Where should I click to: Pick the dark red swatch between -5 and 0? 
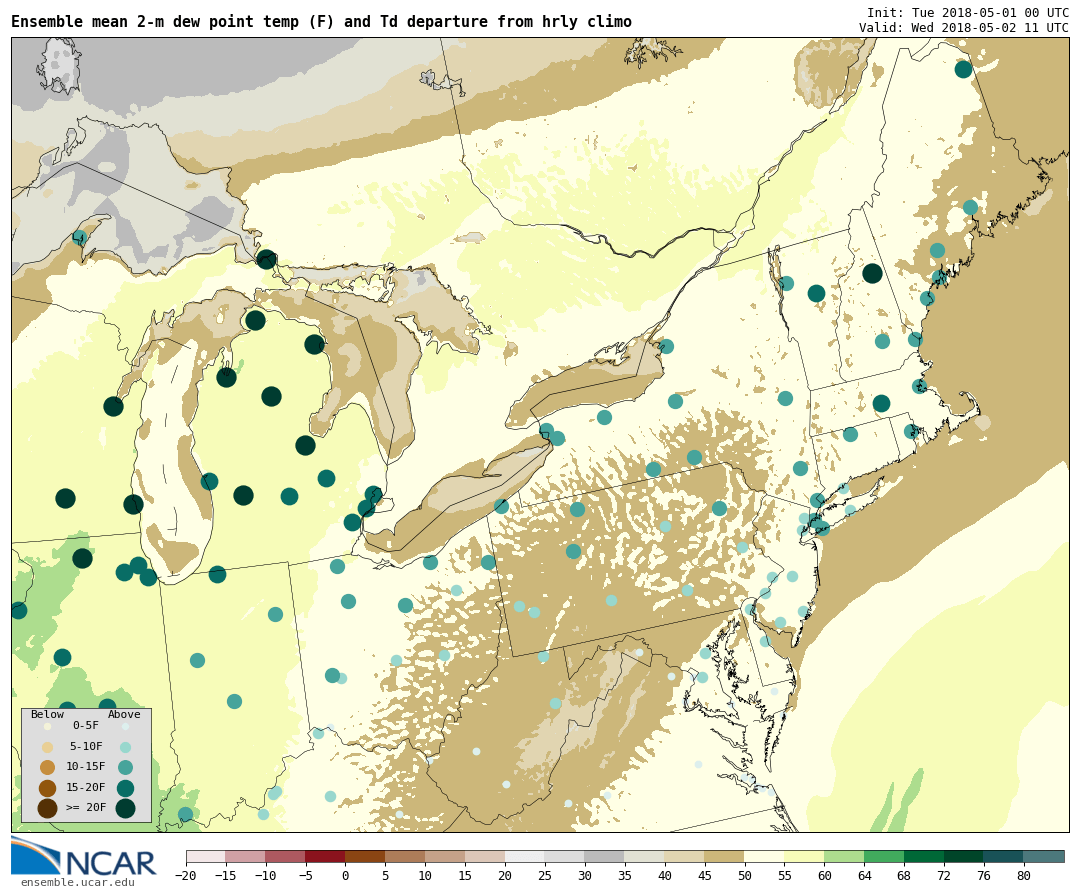tap(325, 856)
